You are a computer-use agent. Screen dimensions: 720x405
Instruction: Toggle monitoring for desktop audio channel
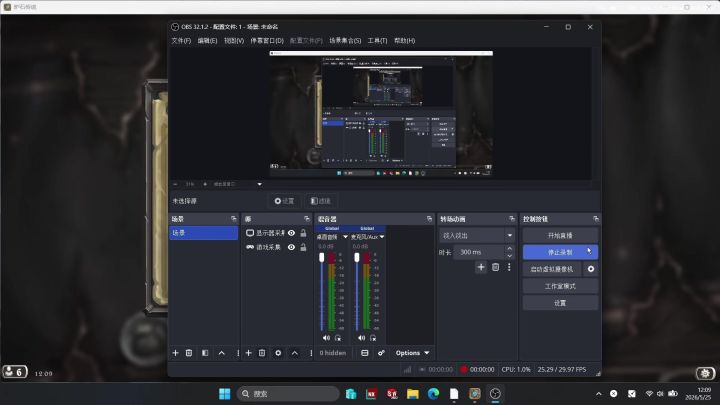(338, 338)
